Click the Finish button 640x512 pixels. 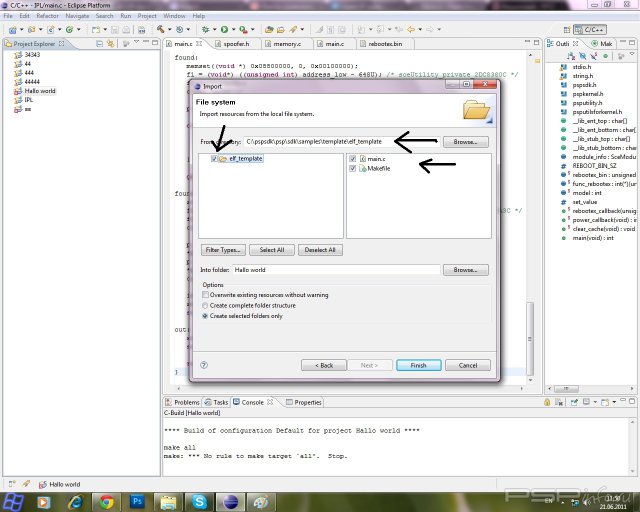418,365
